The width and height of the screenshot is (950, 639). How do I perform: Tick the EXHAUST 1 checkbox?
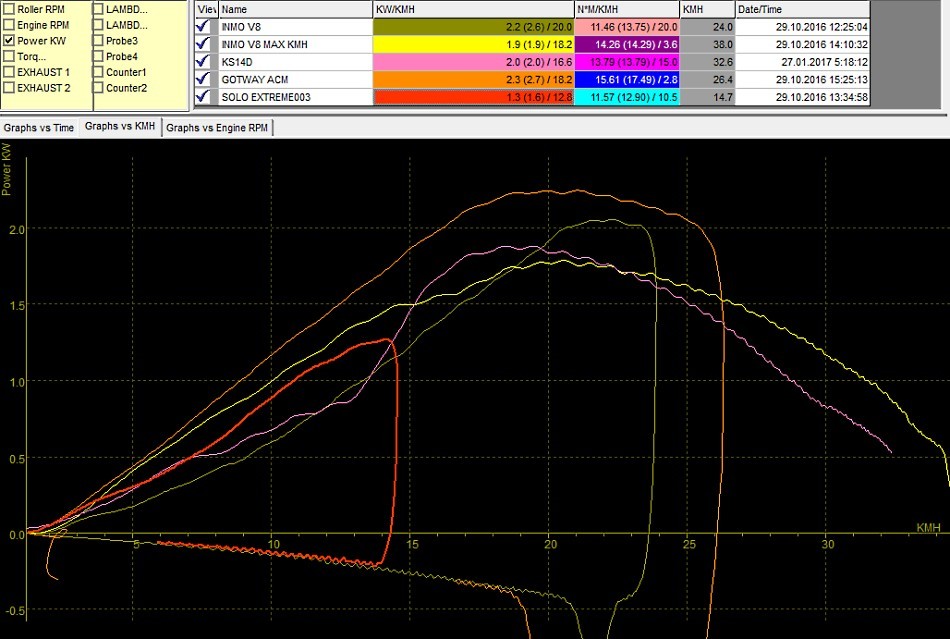pyautogui.click(x=9, y=72)
